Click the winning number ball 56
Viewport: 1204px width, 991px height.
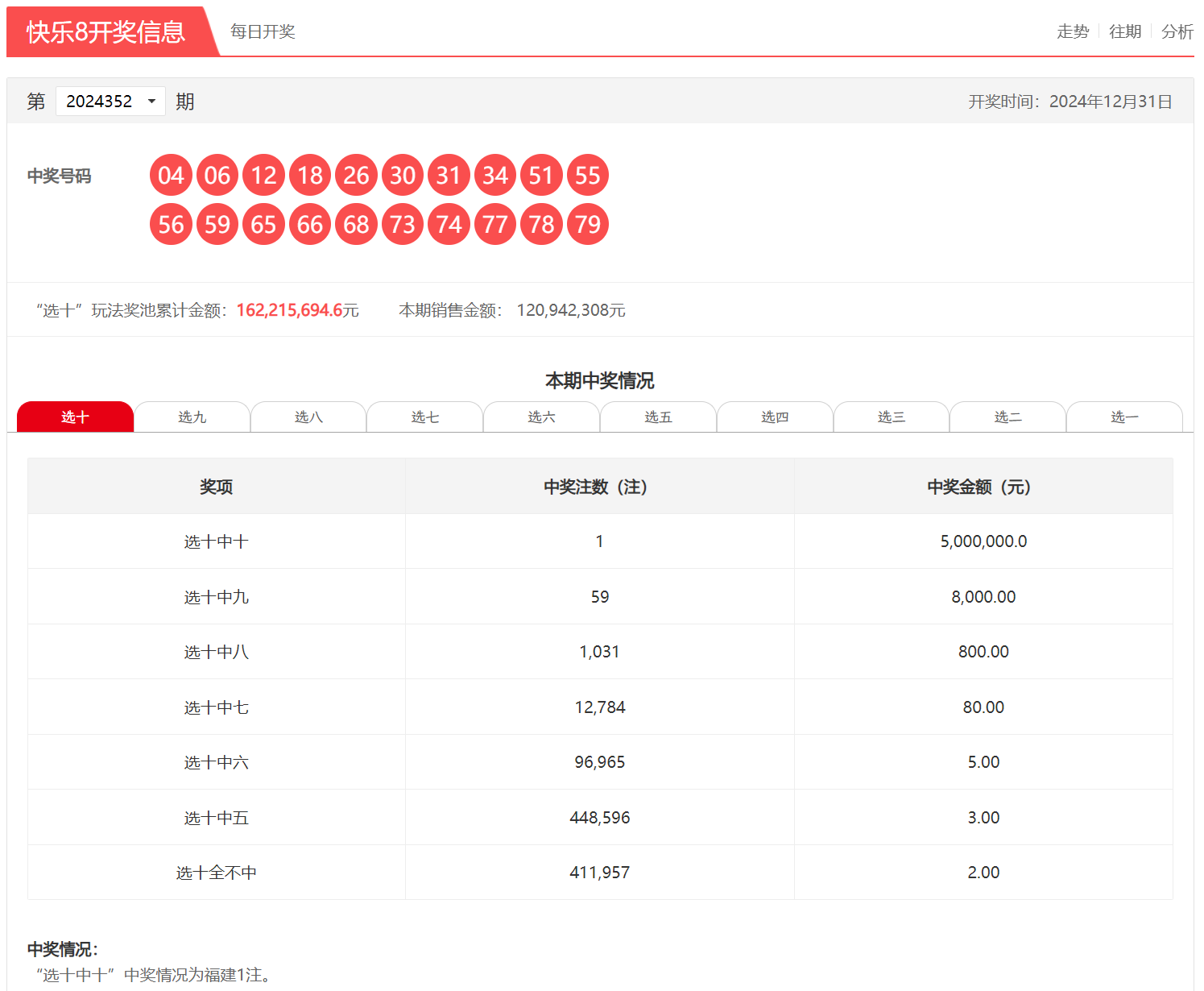pyautogui.click(x=171, y=224)
